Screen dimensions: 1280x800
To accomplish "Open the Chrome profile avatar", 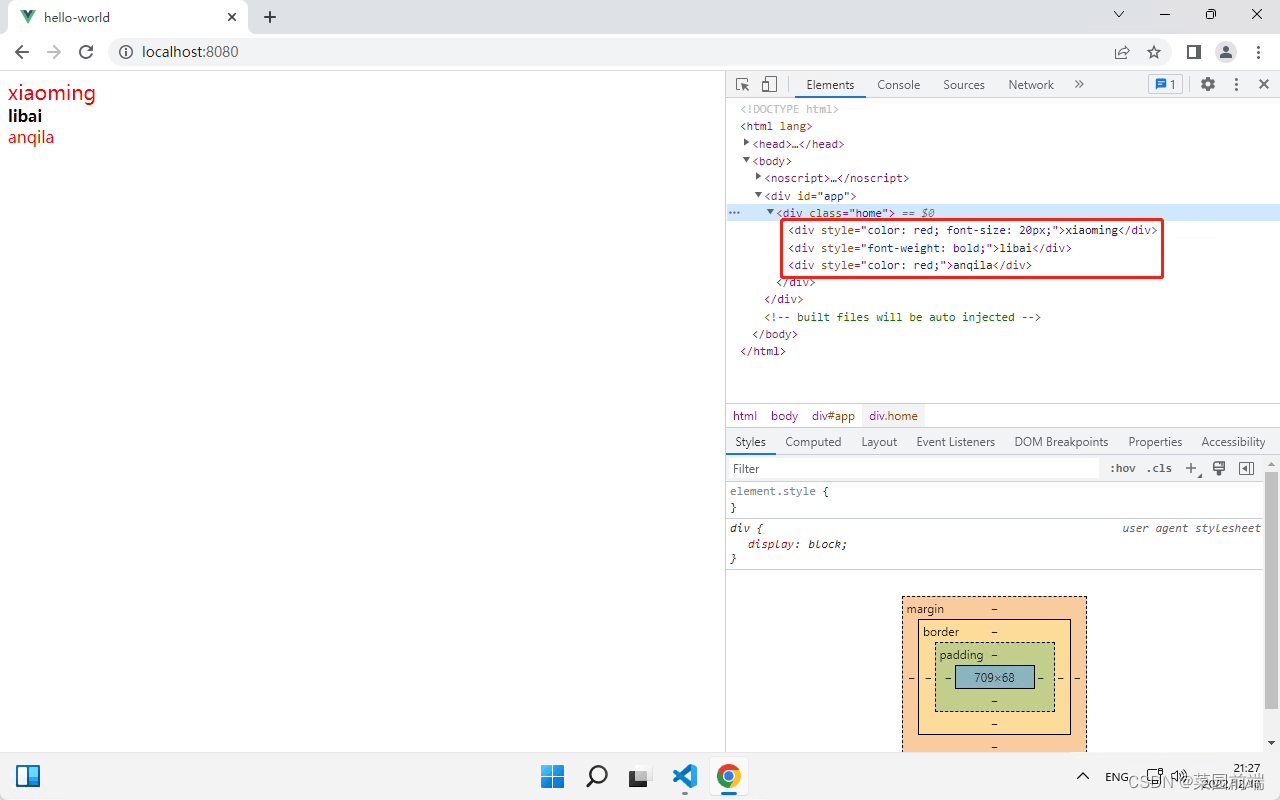I will (x=1226, y=52).
